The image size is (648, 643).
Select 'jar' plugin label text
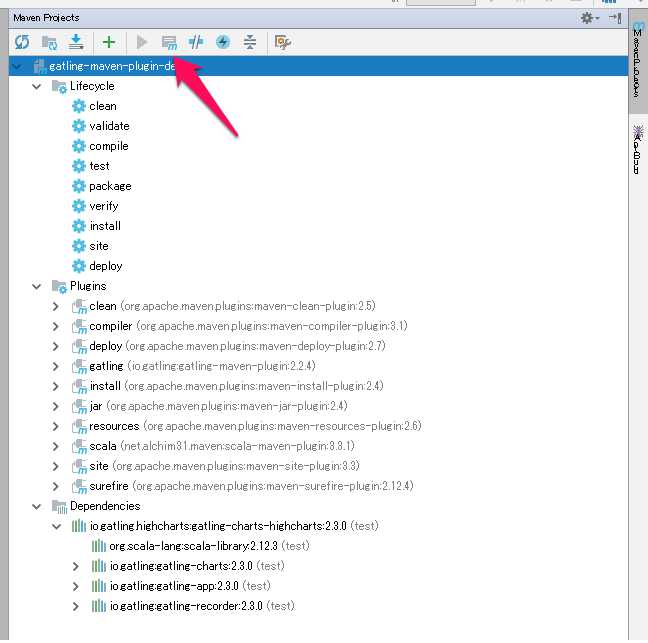96,406
